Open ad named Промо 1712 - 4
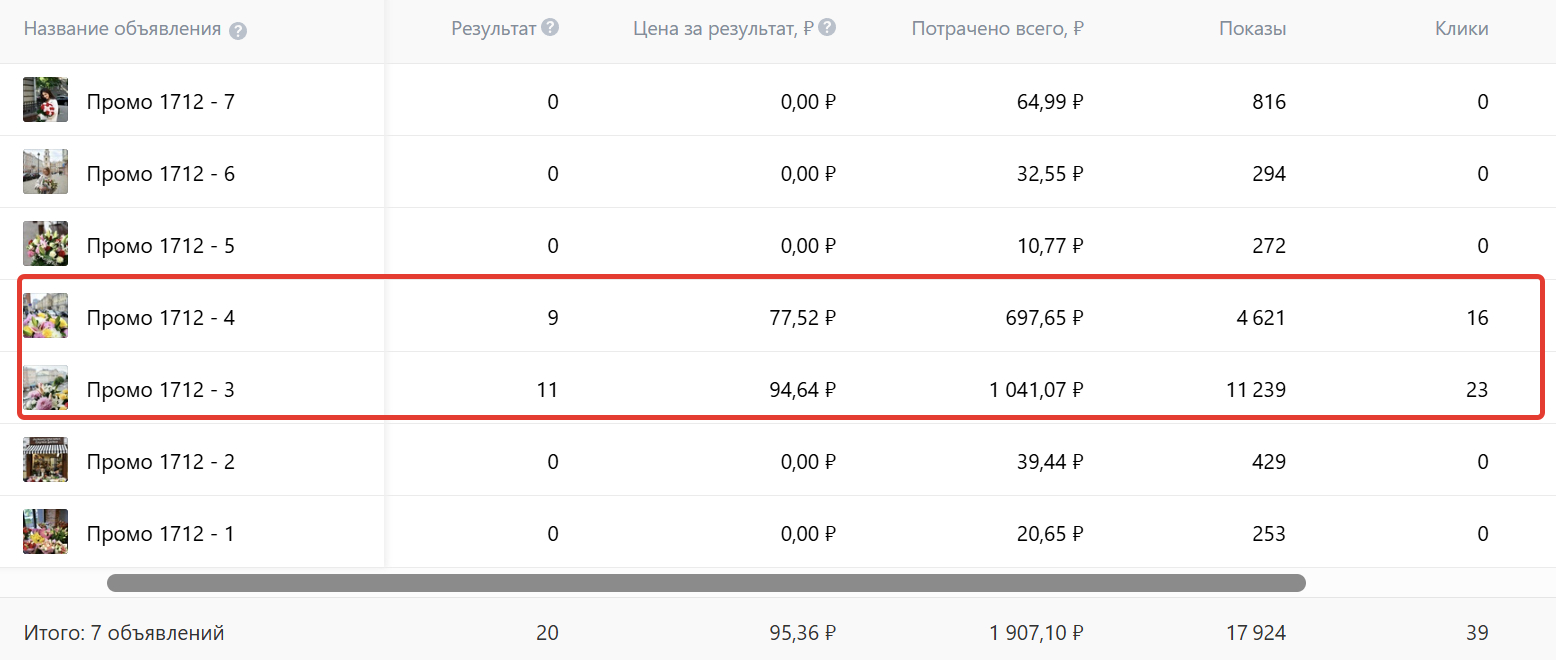This screenshot has width=1556, height=660. point(160,318)
